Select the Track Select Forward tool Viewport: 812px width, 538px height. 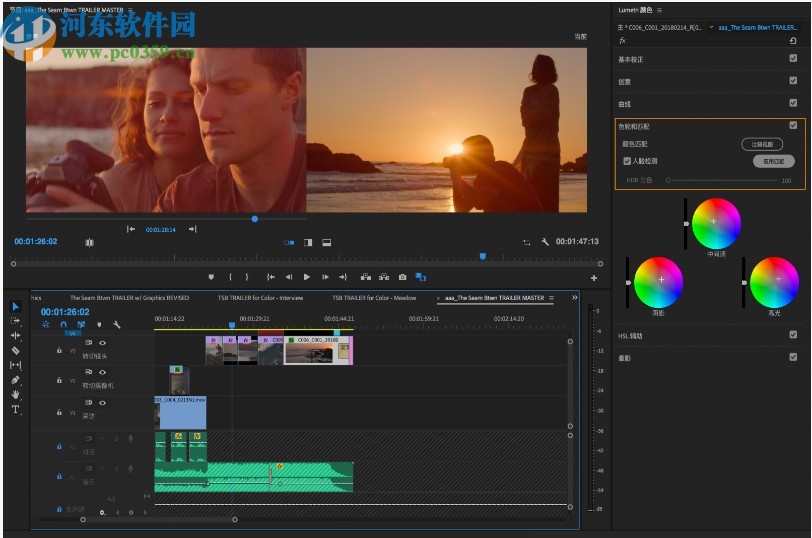coord(16,321)
